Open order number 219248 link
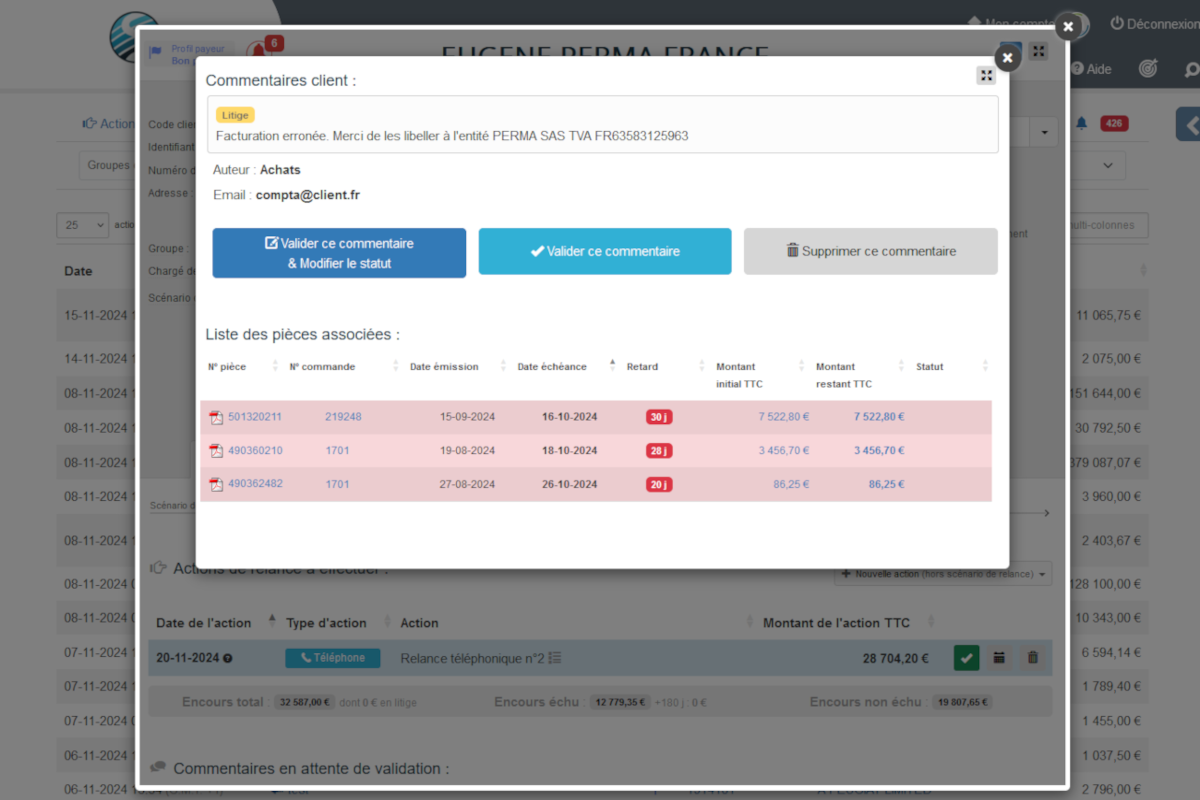 [x=343, y=417]
